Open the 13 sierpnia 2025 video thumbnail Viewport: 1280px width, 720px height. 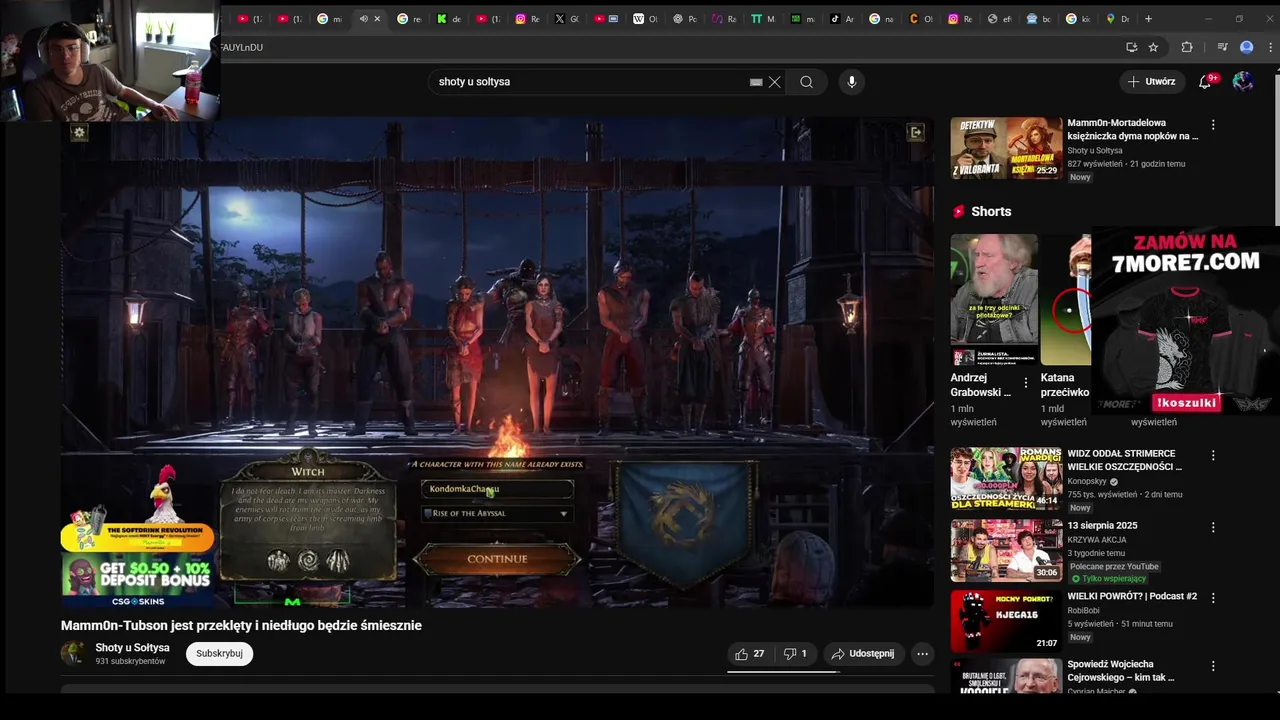point(1006,550)
